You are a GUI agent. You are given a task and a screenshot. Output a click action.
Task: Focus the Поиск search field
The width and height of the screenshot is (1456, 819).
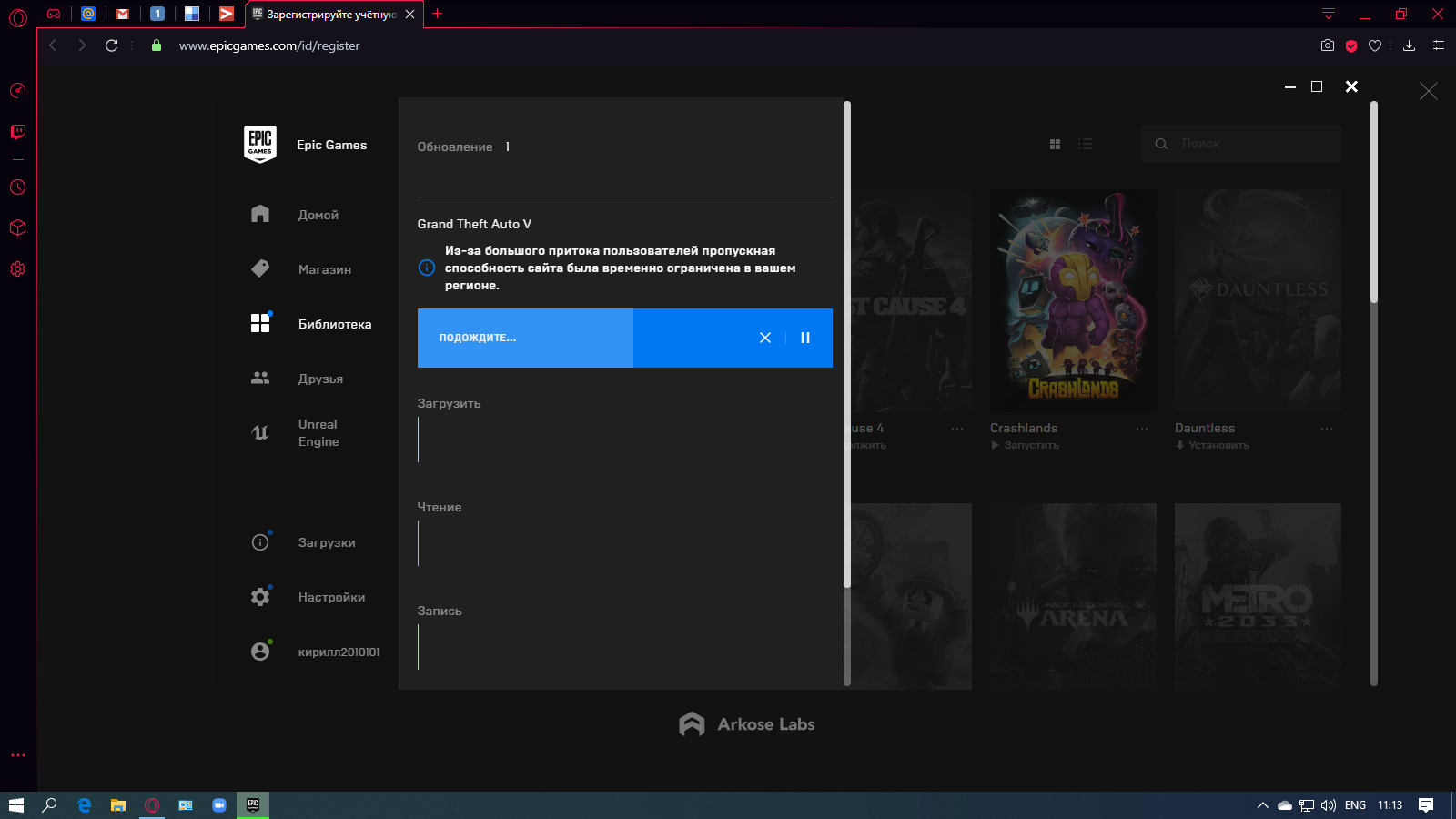[1241, 144]
